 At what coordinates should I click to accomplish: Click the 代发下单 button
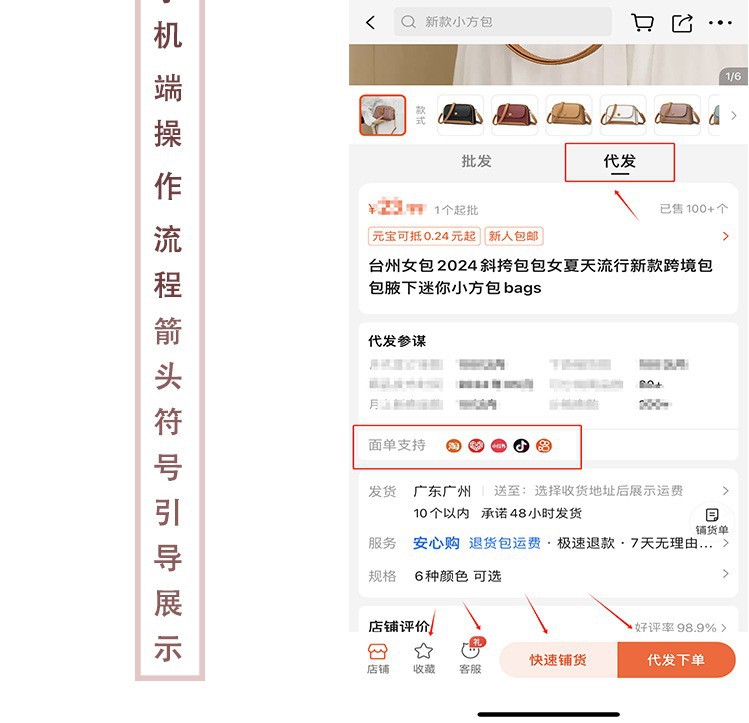676,659
